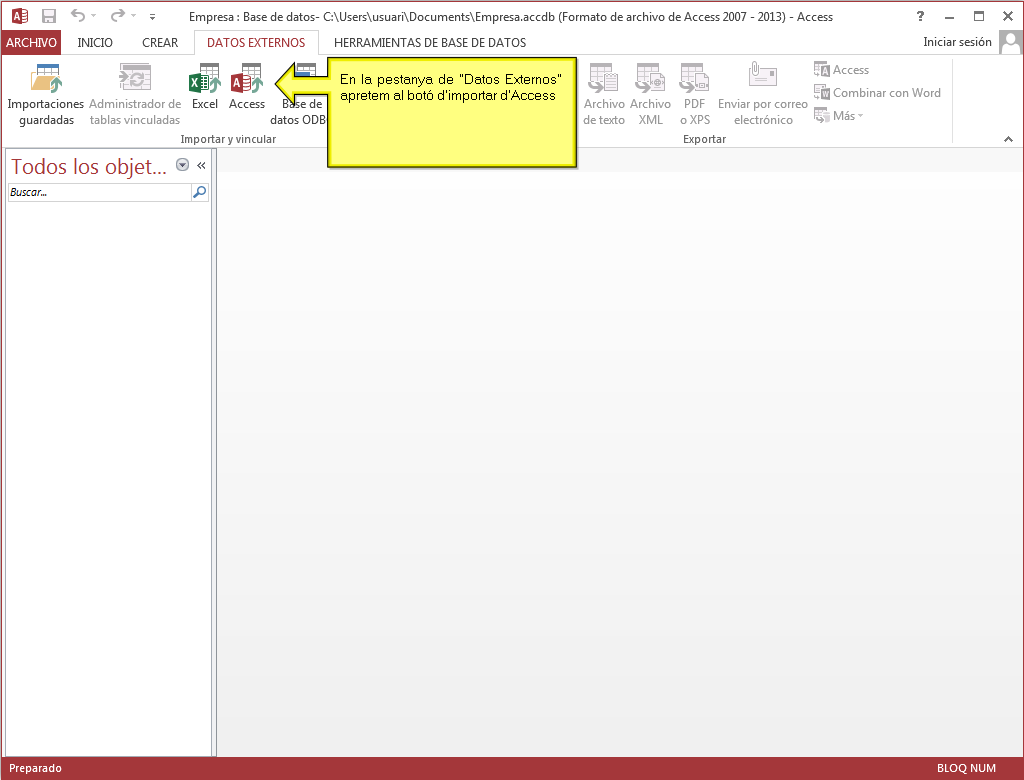Click the Save icon in quick access toolbar
The height and width of the screenshot is (780, 1024).
click(x=48, y=16)
